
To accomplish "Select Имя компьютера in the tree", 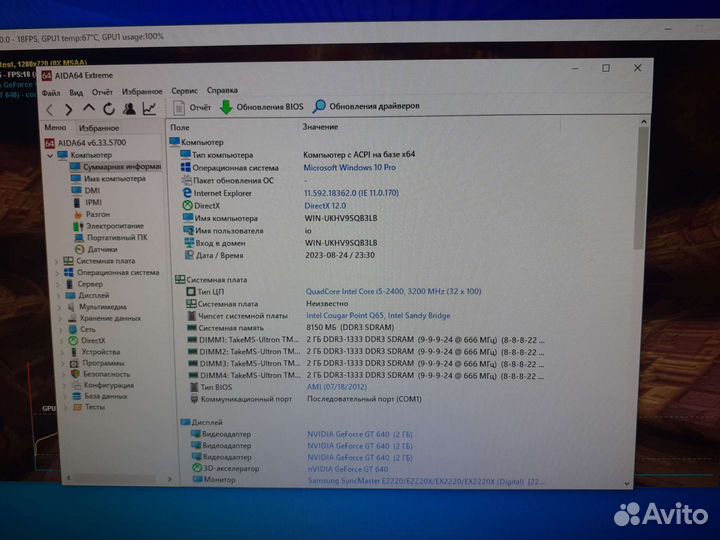I will 108,179.
